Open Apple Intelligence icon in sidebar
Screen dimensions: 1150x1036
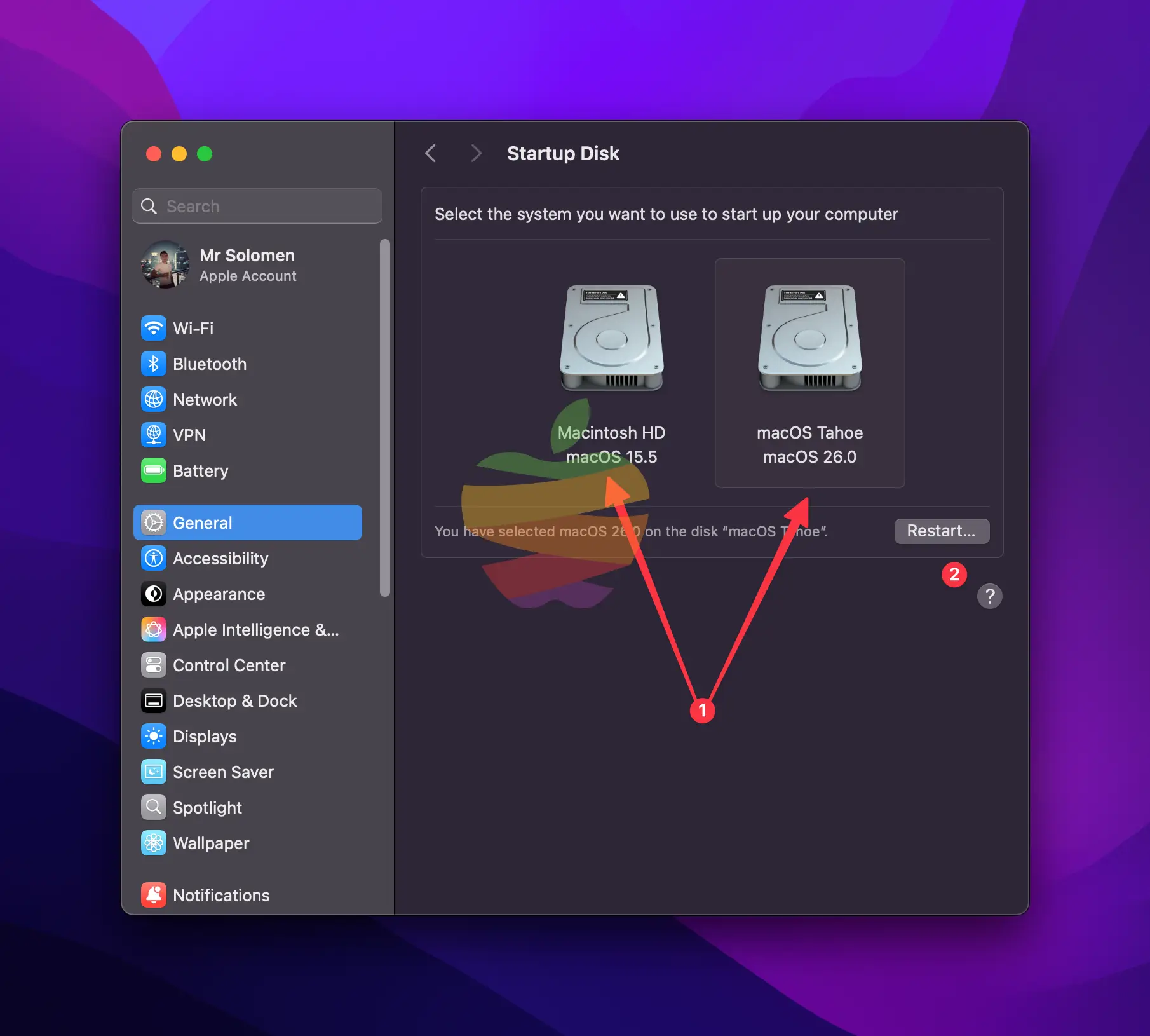(154, 630)
